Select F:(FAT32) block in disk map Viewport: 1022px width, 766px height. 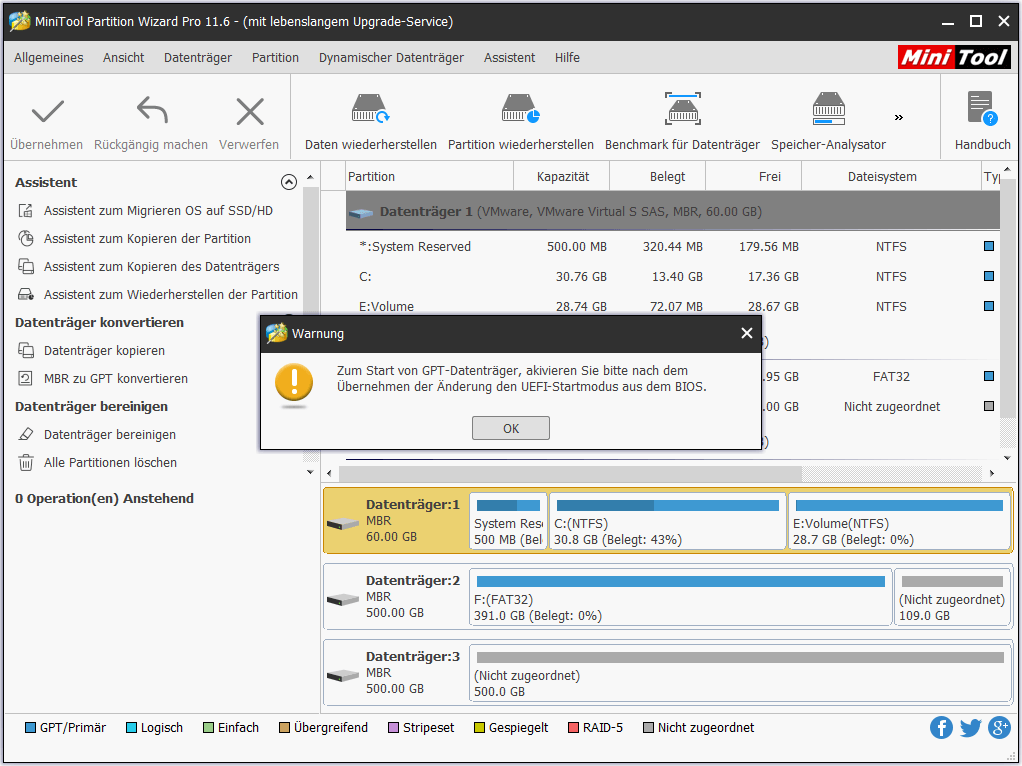pyautogui.click(x=680, y=597)
